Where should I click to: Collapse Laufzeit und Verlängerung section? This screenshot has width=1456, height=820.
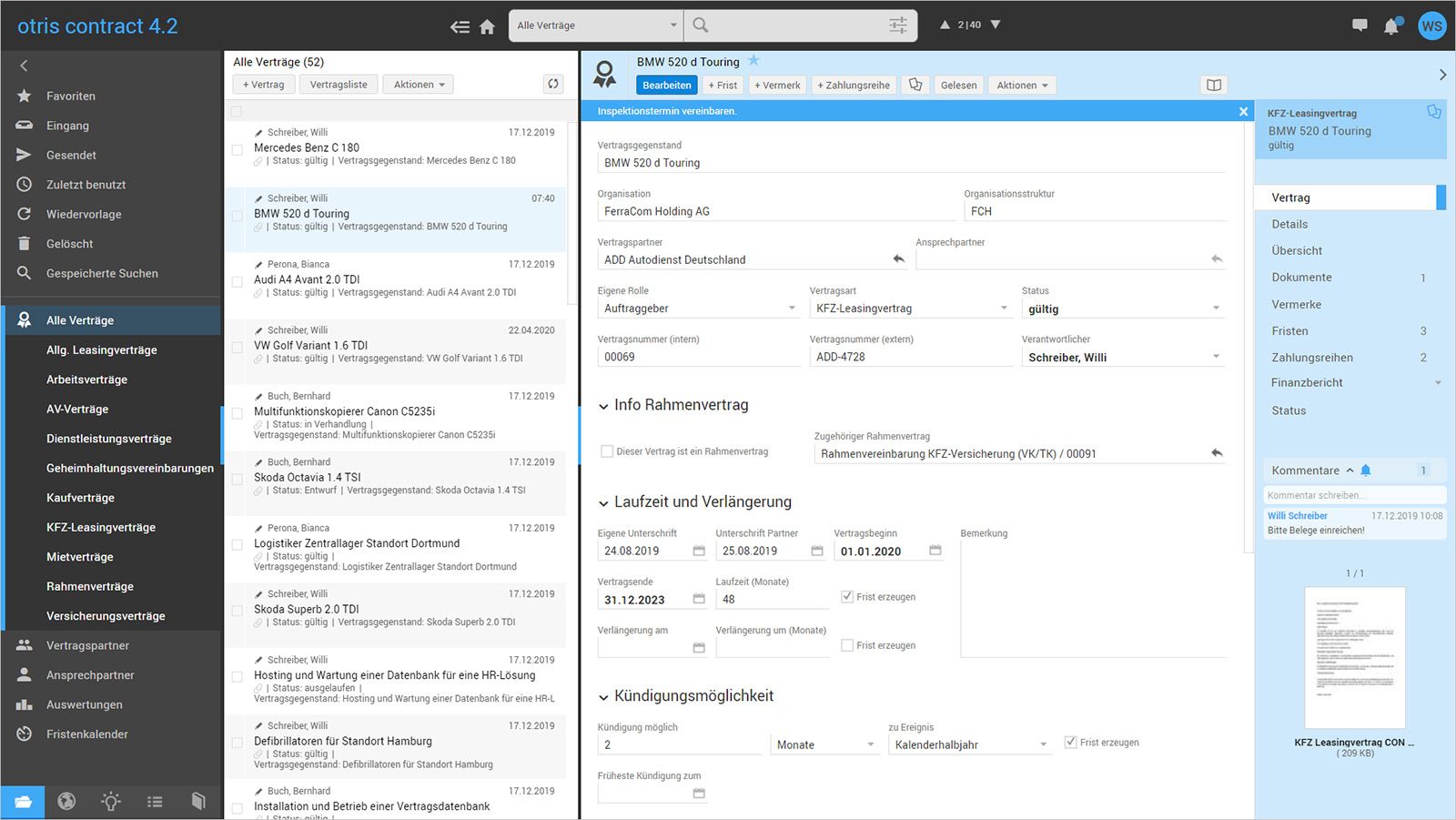point(603,502)
